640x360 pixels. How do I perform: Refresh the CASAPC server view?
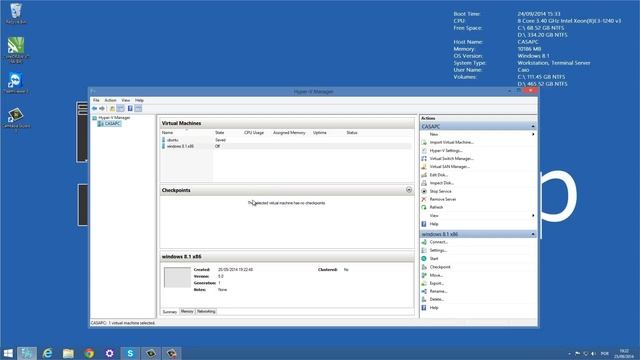[x=436, y=207]
